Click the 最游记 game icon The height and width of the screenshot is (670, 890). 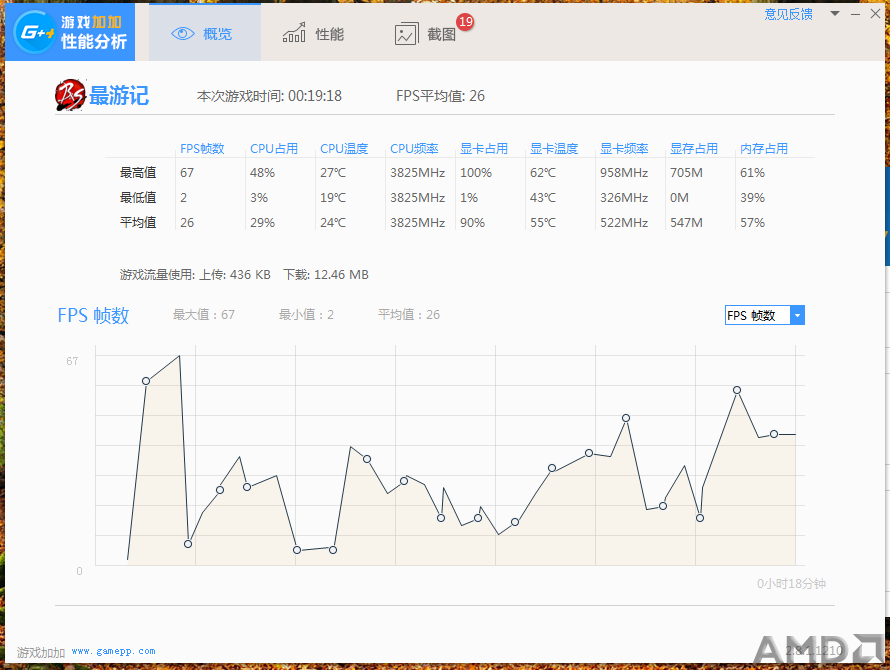[70, 95]
